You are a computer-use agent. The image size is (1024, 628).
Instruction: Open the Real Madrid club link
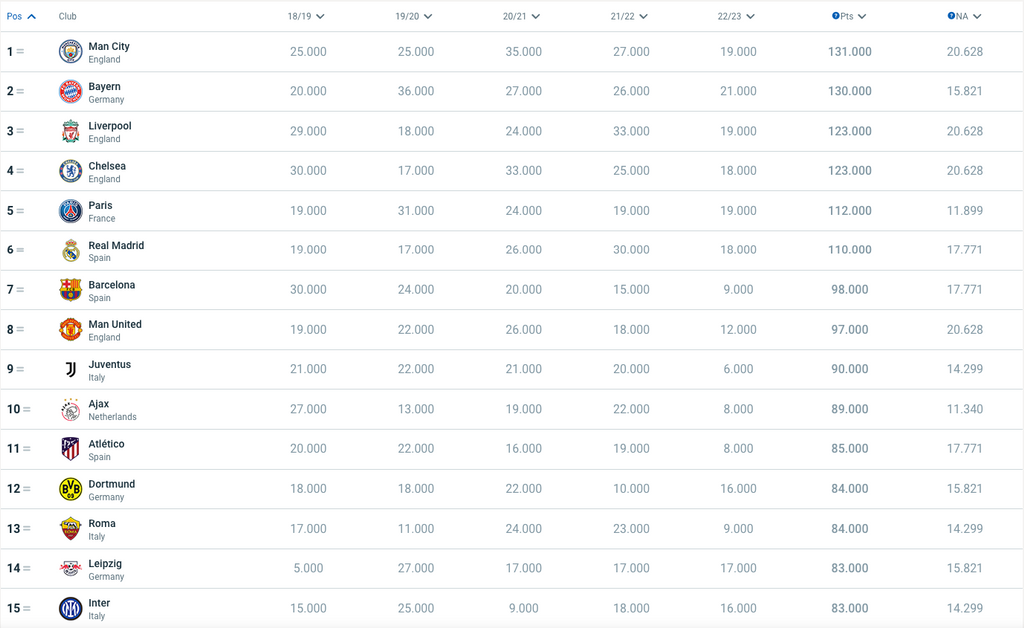(116, 245)
